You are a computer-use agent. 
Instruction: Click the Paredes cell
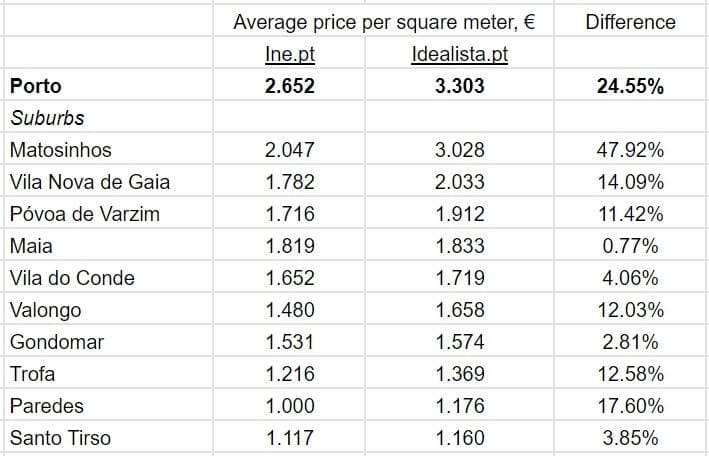tap(46, 406)
